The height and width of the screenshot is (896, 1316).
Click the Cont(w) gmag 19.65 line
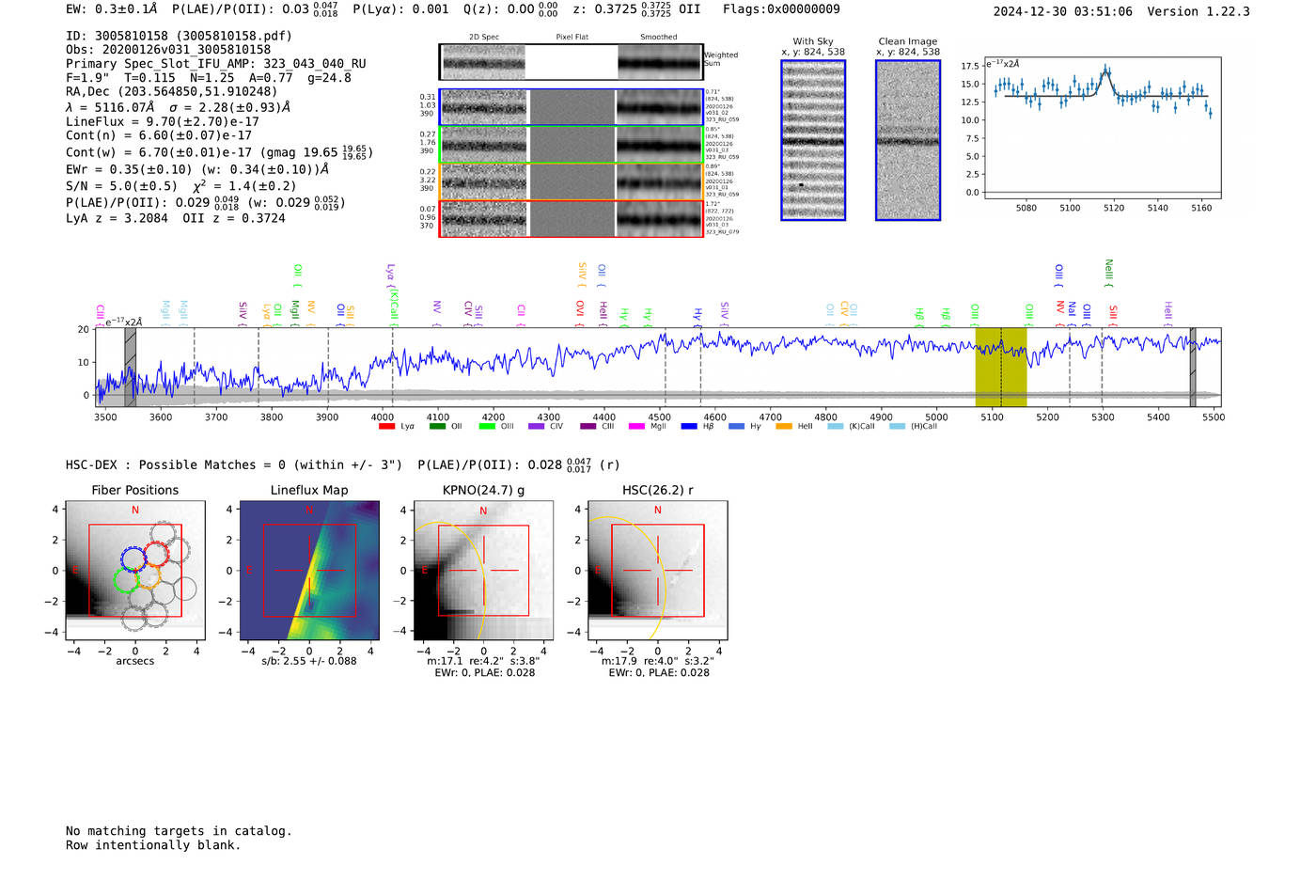click(x=219, y=152)
